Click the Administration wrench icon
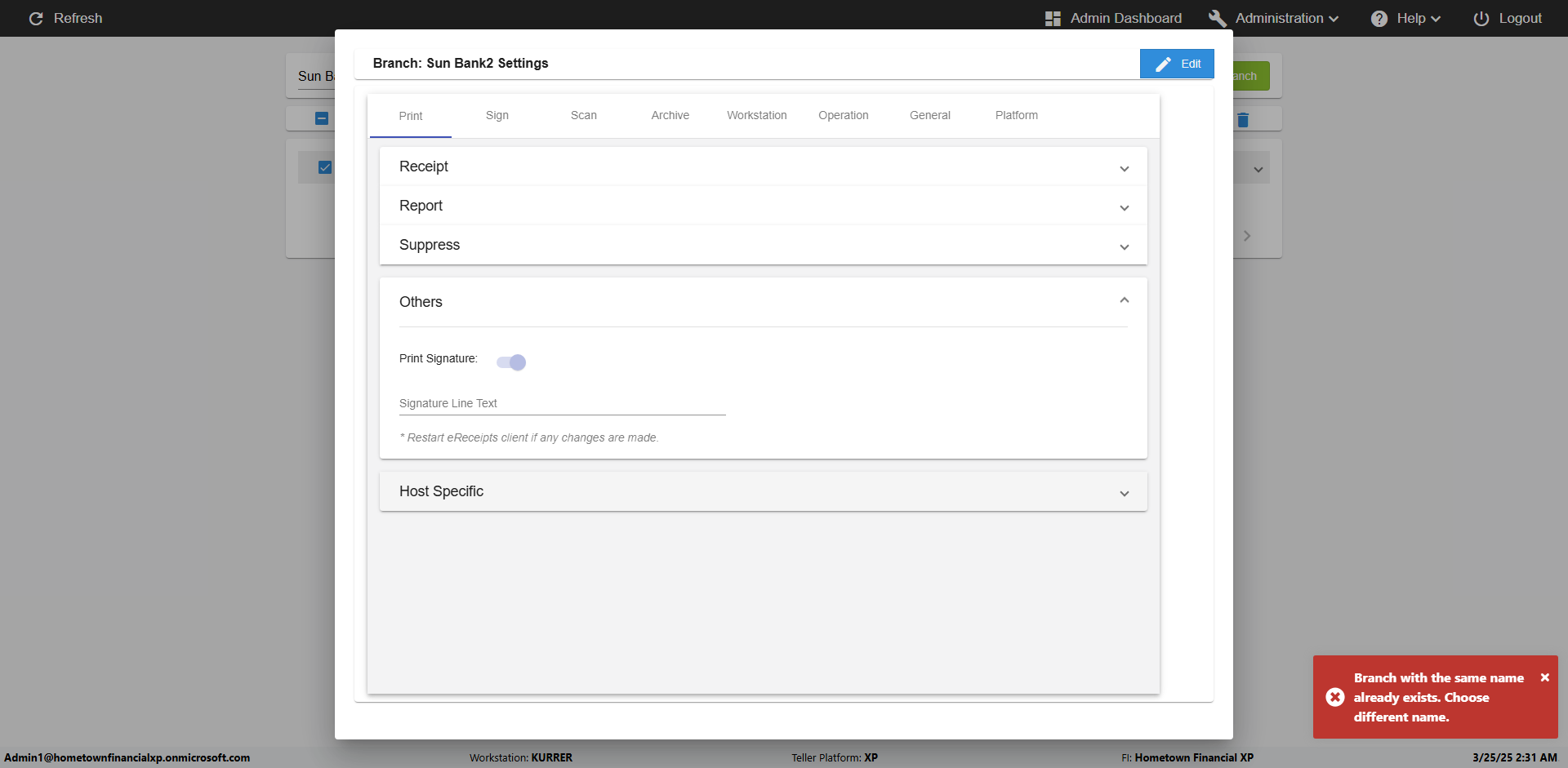1568x768 pixels. [1217, 18]
